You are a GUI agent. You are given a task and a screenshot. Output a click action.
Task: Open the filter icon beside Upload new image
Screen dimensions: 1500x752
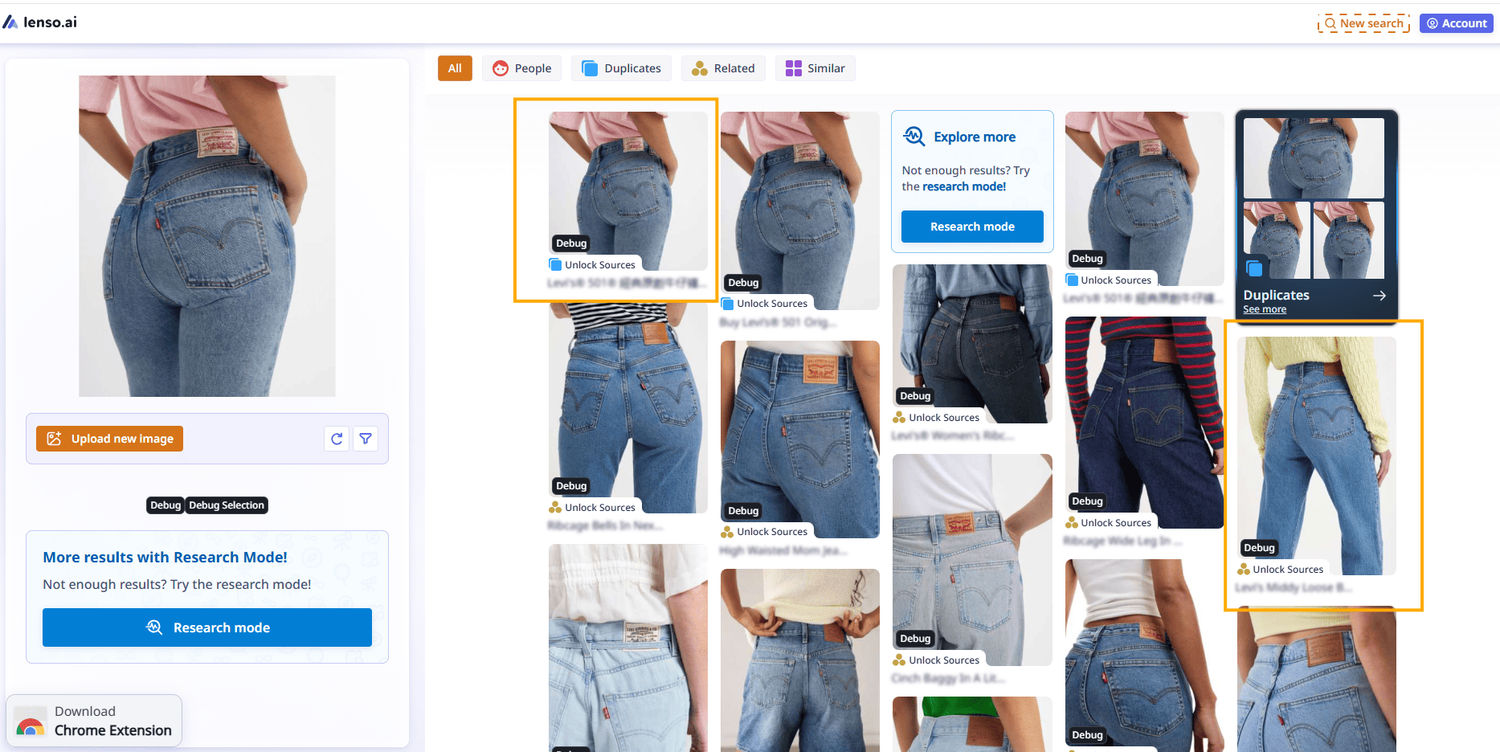tap(366, 438)
